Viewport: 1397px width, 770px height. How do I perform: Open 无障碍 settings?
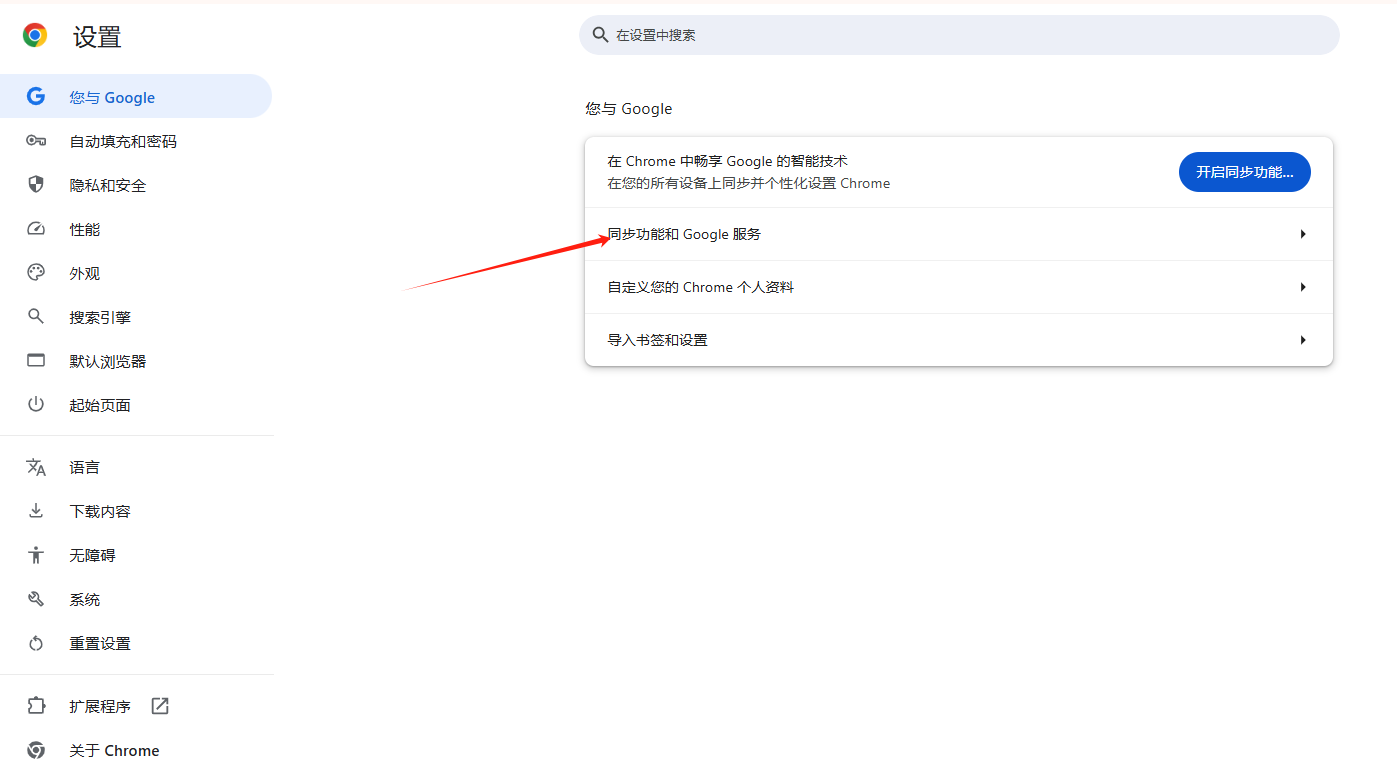tap(136, 555)
